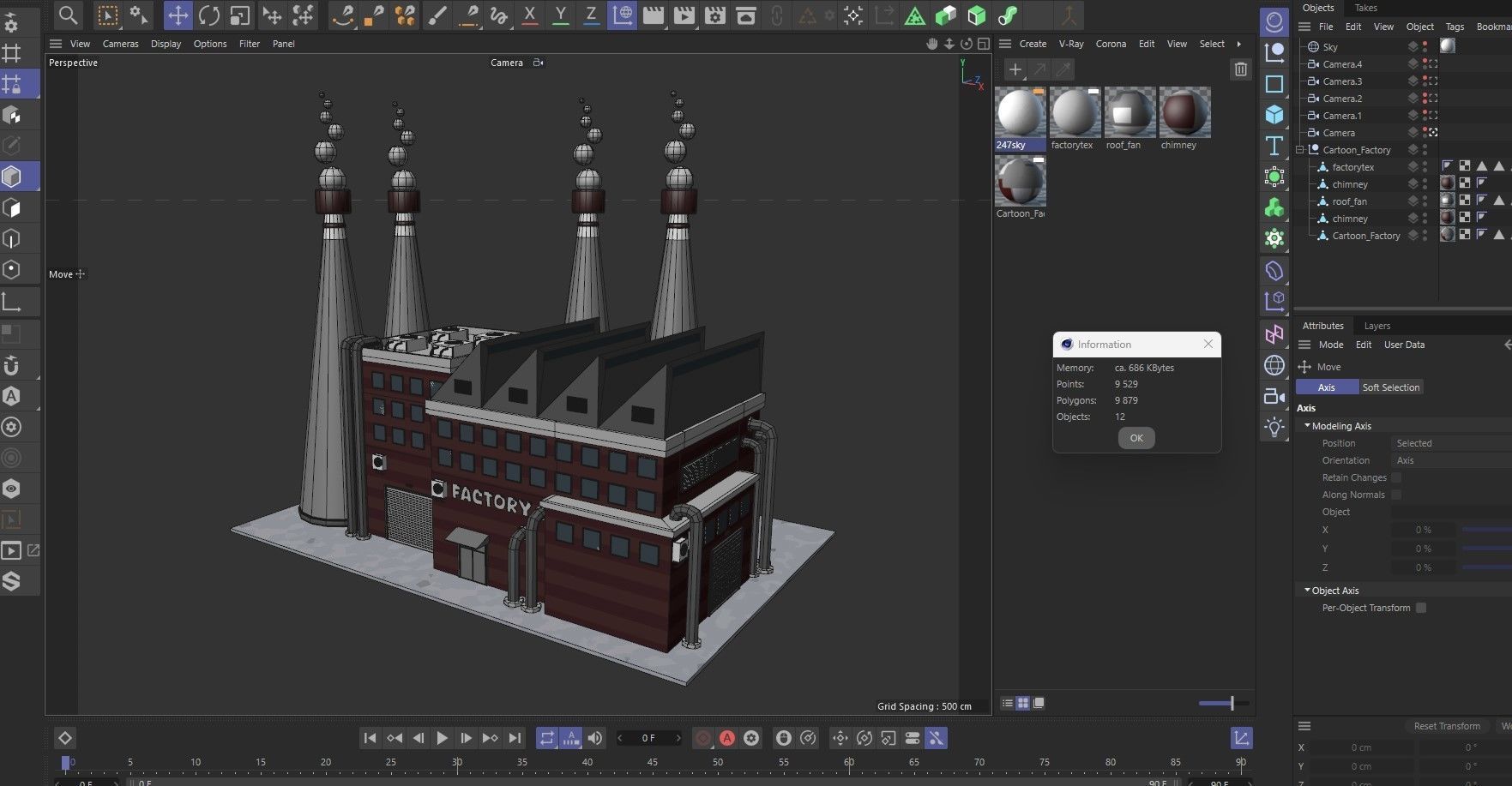Viewport: 1512px width, 786px height.
Task: Open the search magnifier in the top toolbar
Action: point(68,15)
